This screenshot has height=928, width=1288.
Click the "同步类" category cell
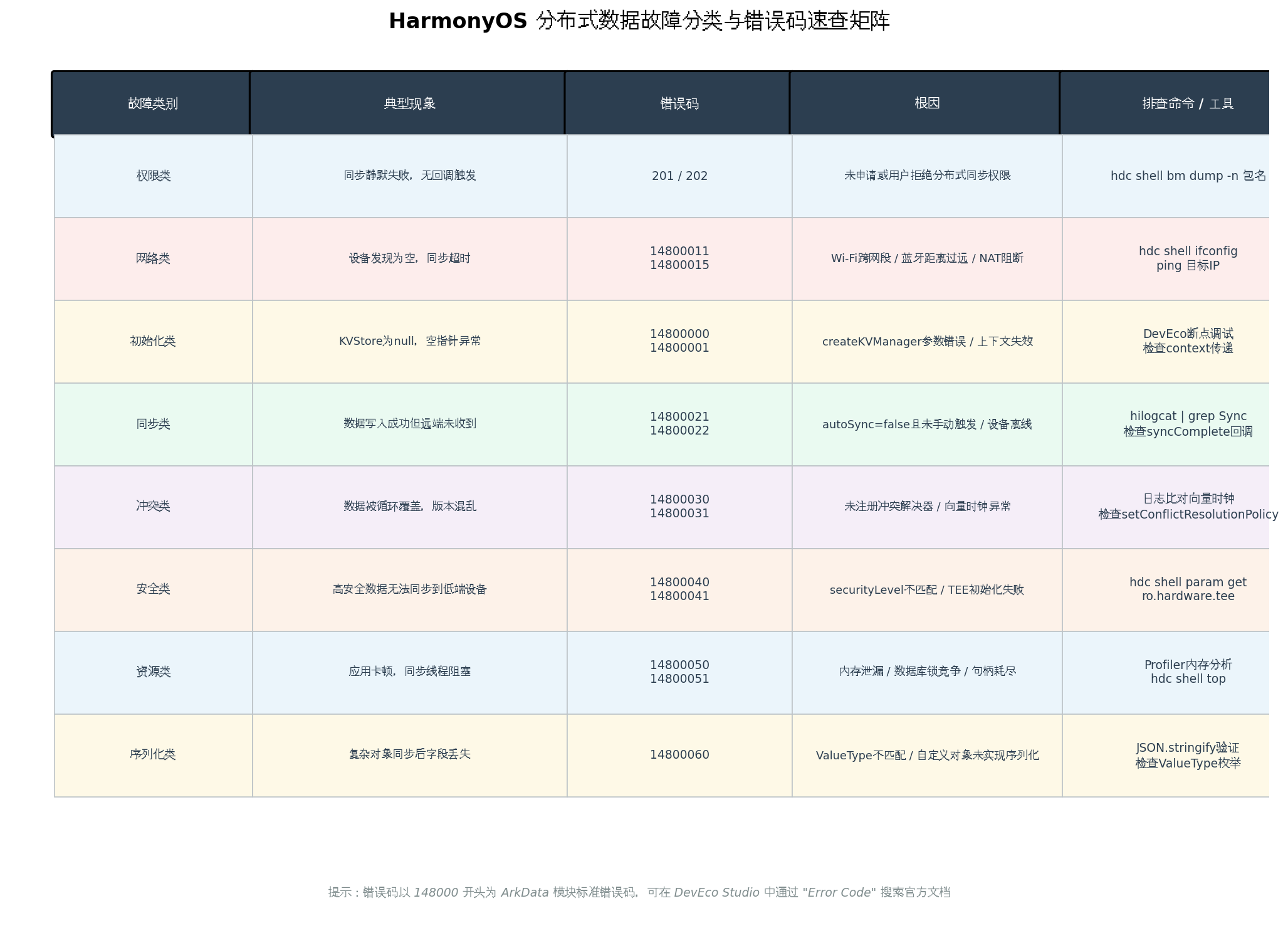(x=154, y=424)
